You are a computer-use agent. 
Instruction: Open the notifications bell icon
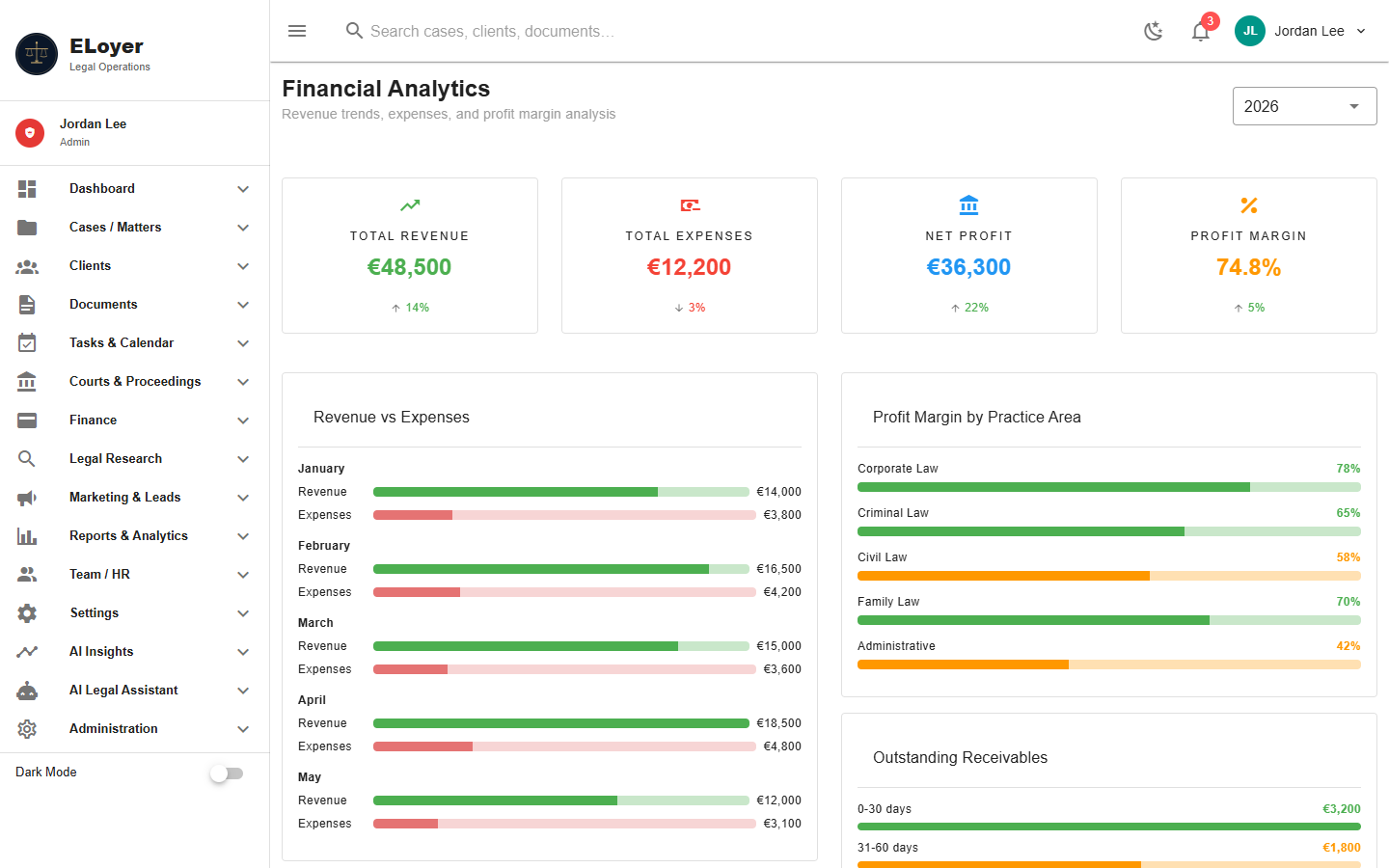click(x=1200, y=31)
